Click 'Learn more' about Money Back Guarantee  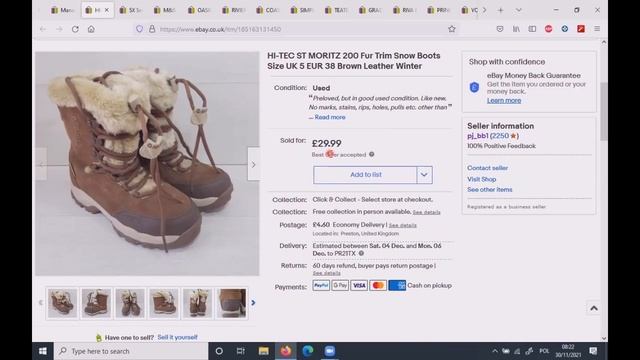point(504,100)
